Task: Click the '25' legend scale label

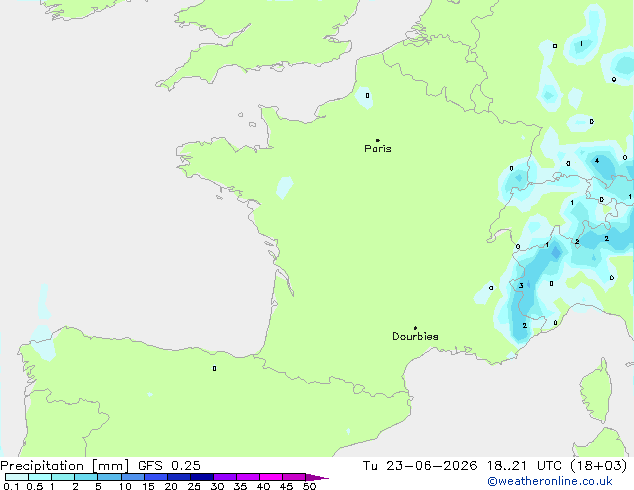Action: click(194, 486)
